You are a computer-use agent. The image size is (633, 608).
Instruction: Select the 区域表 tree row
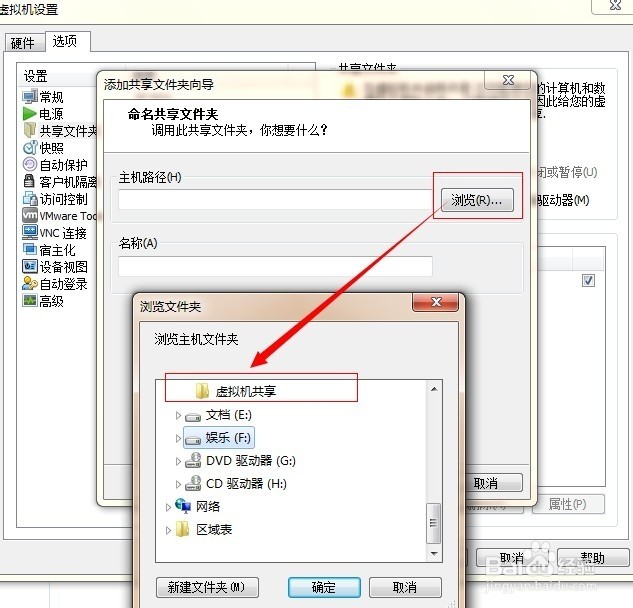(214, 529)
